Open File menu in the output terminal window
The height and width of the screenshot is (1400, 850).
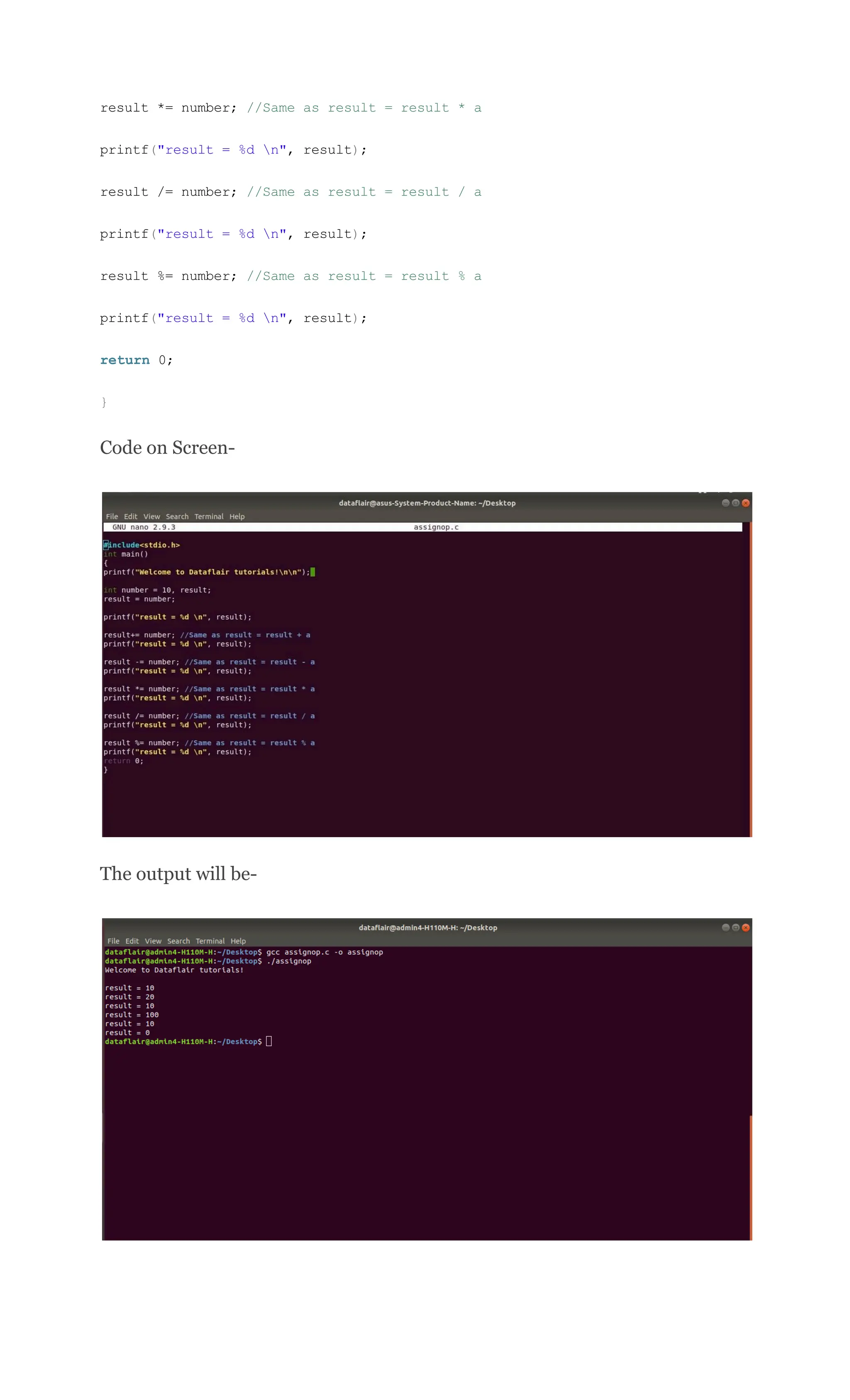click(x=114, y=941)
